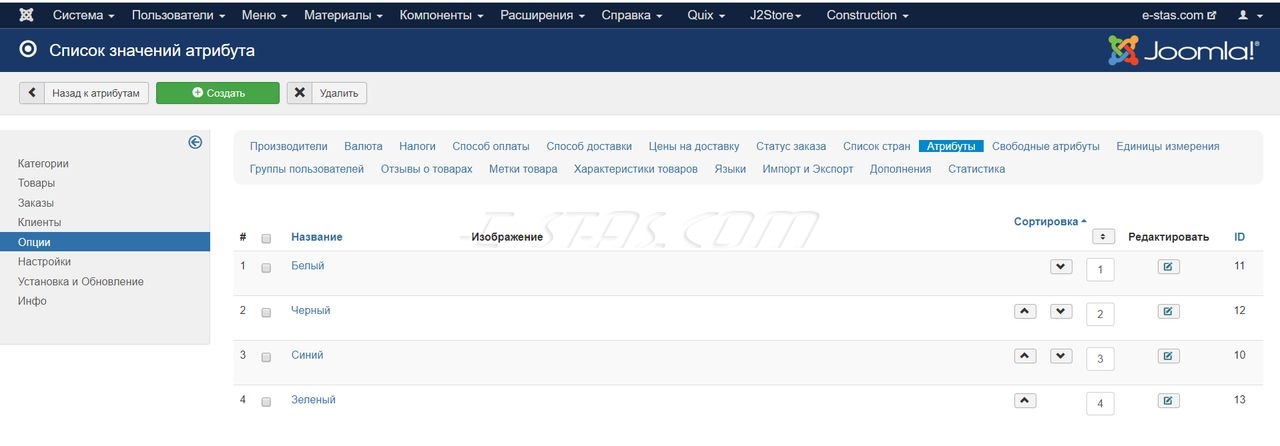Click the Удалить button

327,93
